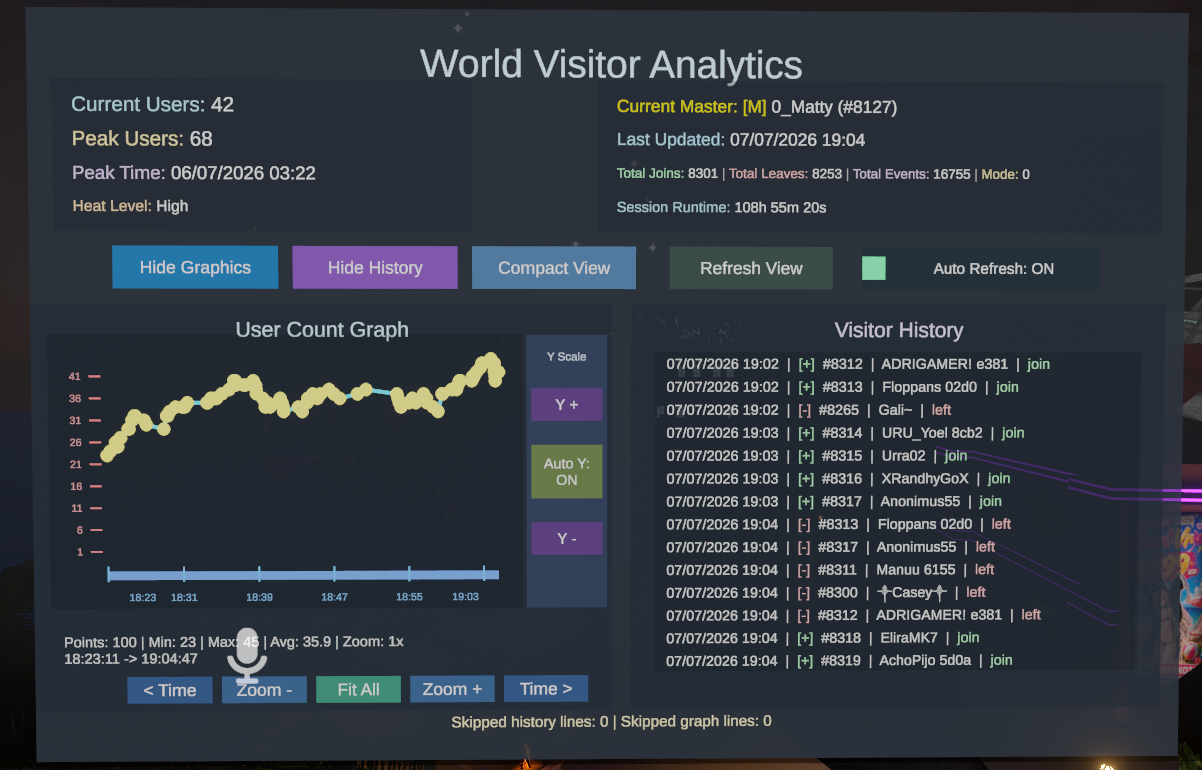Viewport: 1202px width, 770px height.
Task: Click the Hide History button
Action: point(375,267)
